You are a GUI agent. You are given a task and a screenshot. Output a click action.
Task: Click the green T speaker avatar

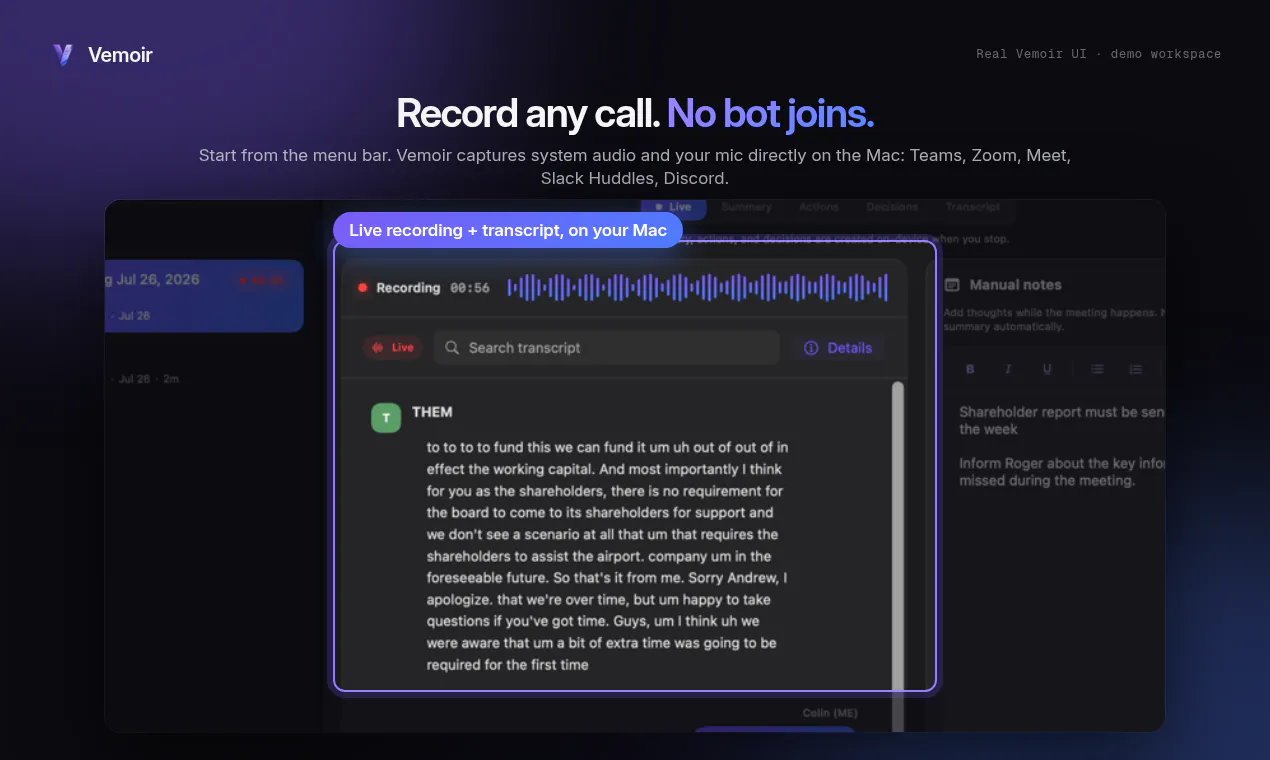point(386,419)
